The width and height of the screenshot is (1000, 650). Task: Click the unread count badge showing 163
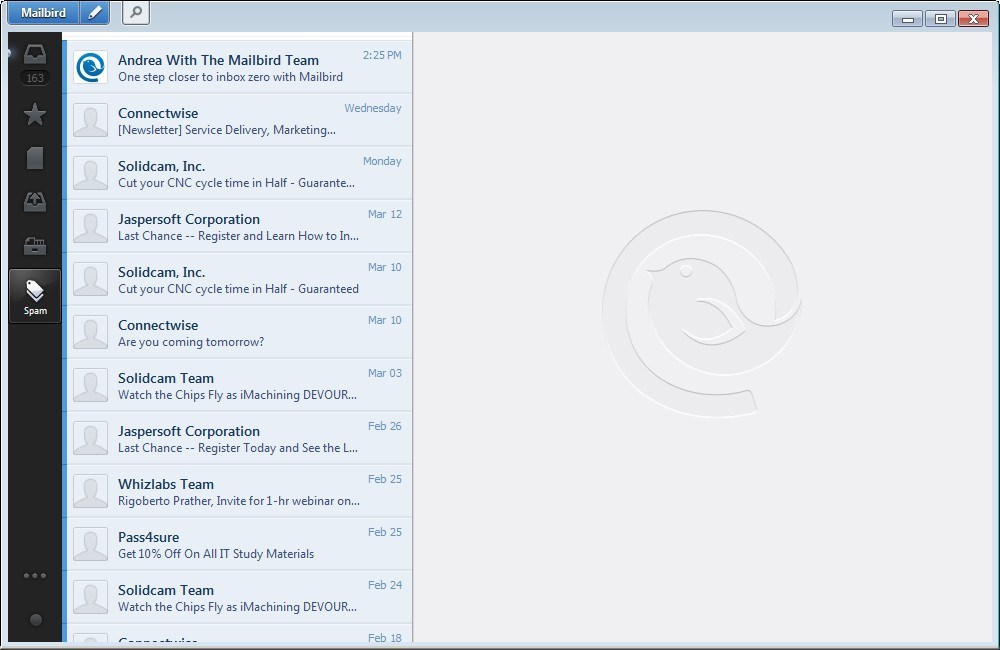(34, 76)
